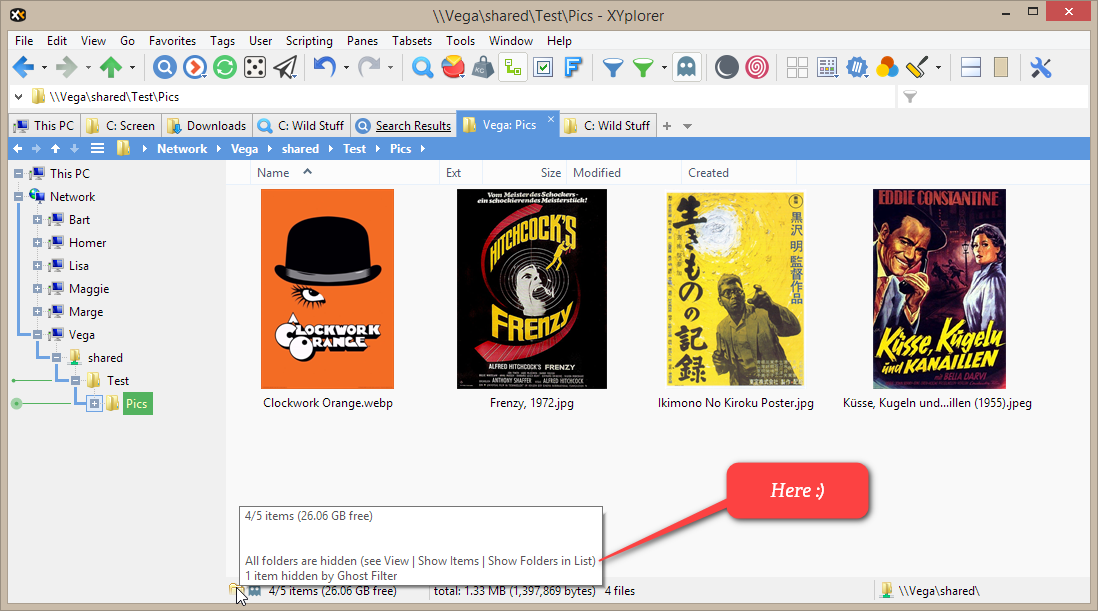
Task: Expand the Homer network node
Action: (38, 243)
